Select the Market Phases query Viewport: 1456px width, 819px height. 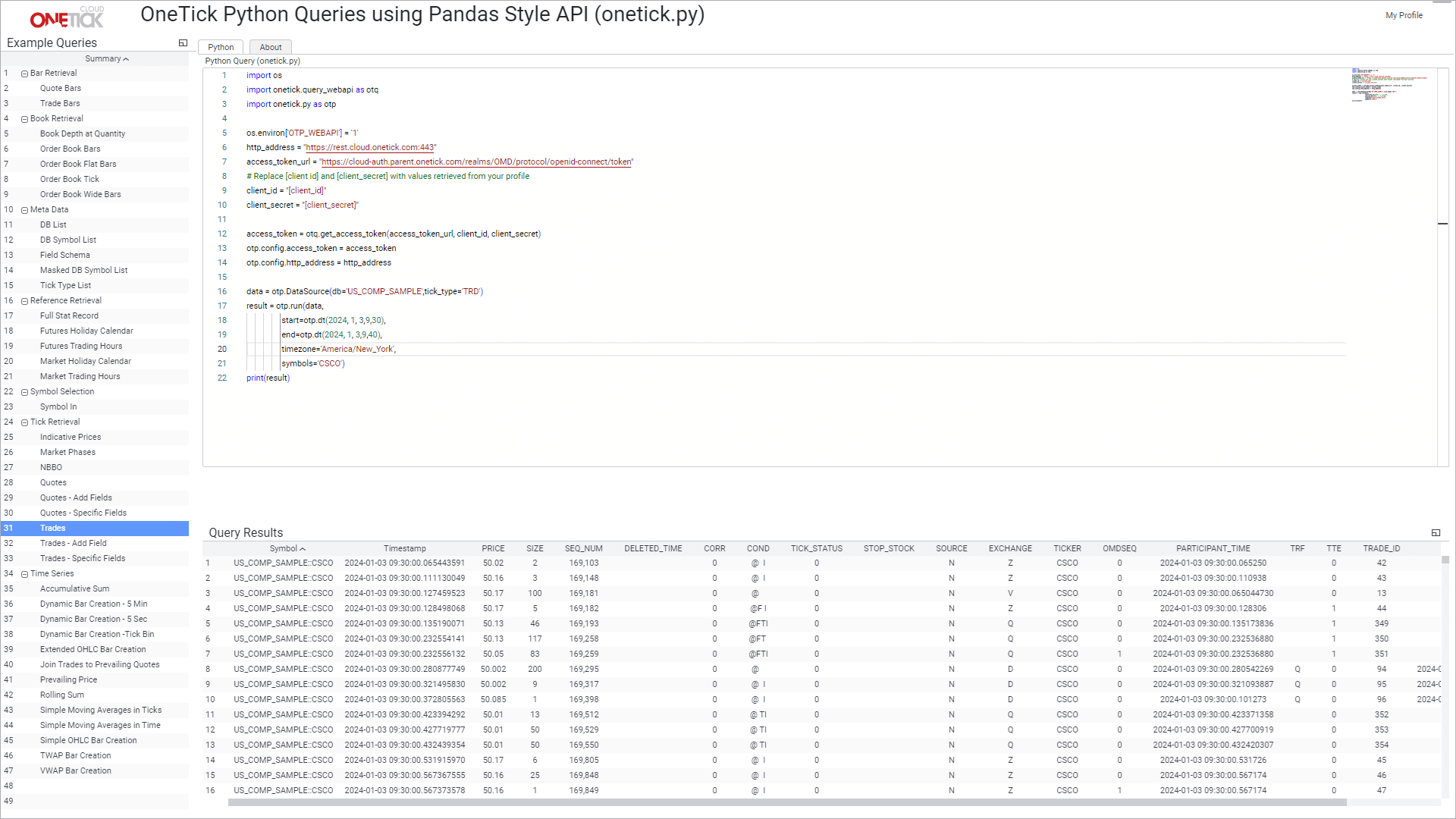tap(67, 452)
